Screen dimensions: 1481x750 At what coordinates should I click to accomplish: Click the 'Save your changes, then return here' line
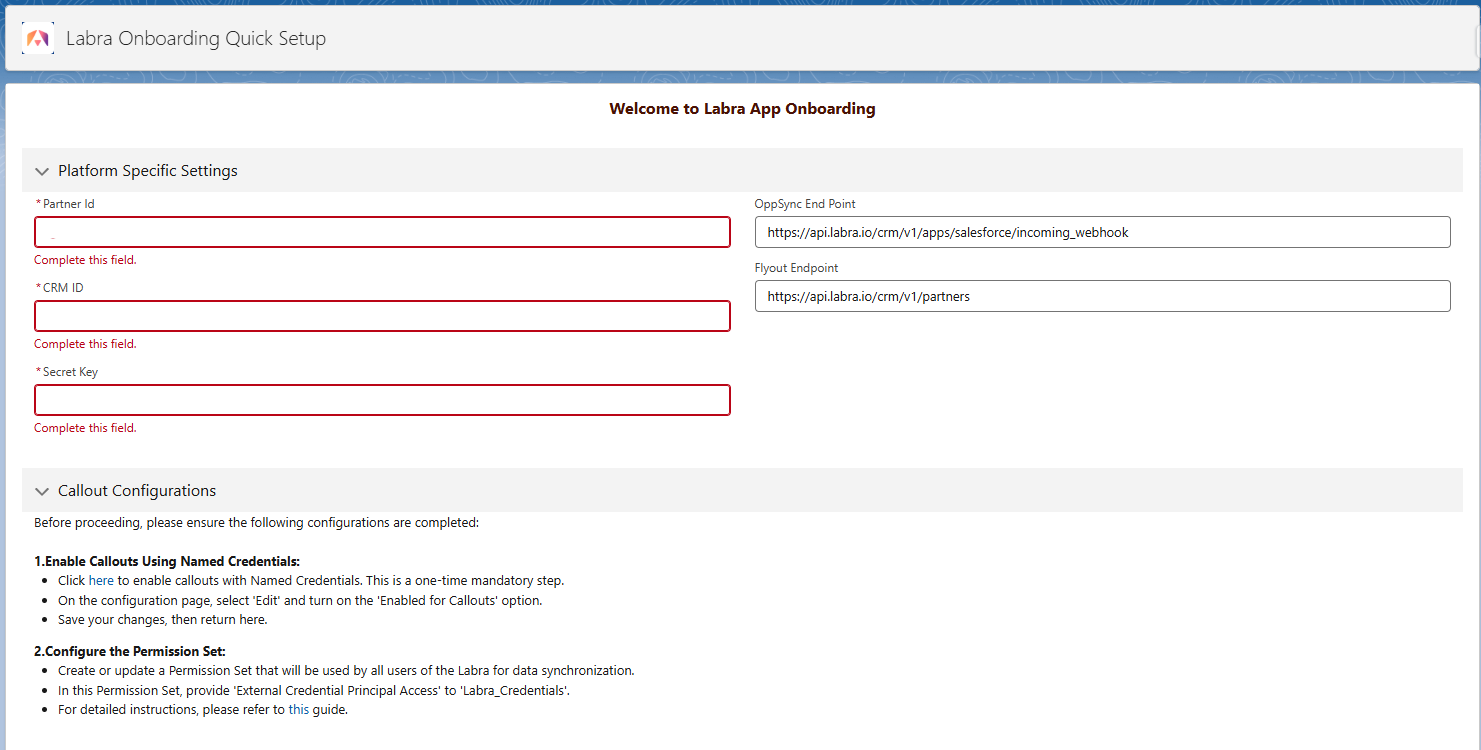pos(163,619)
